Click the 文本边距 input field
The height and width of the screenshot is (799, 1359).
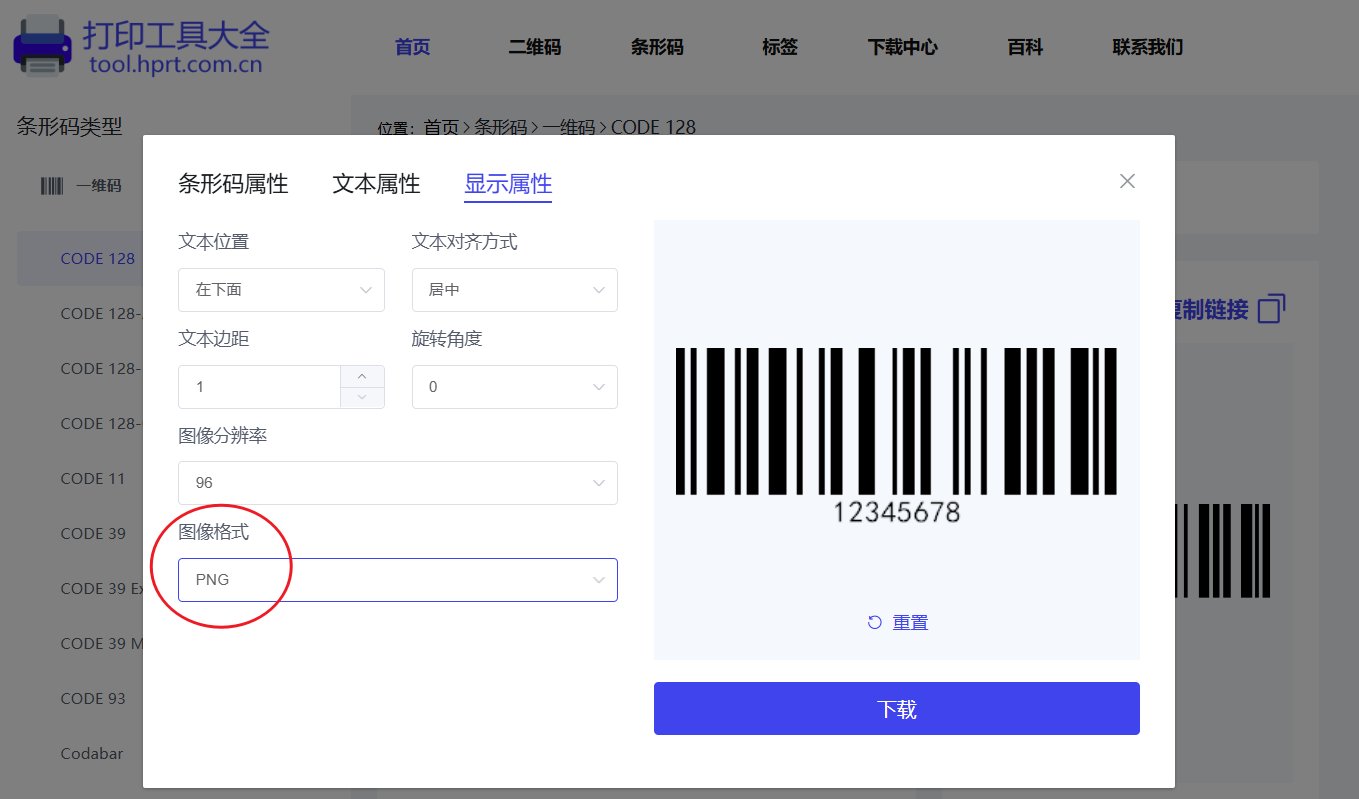point(260,387)
